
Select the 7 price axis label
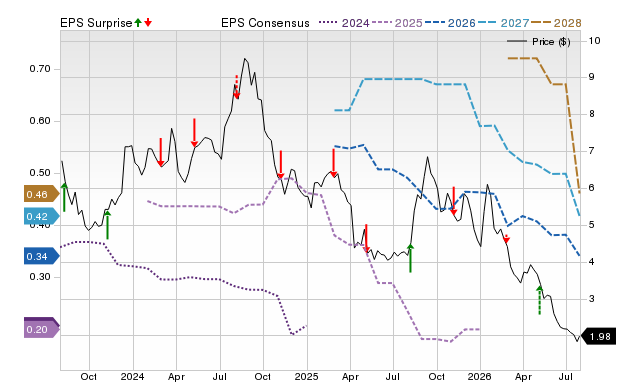click(x=591, y=151)
